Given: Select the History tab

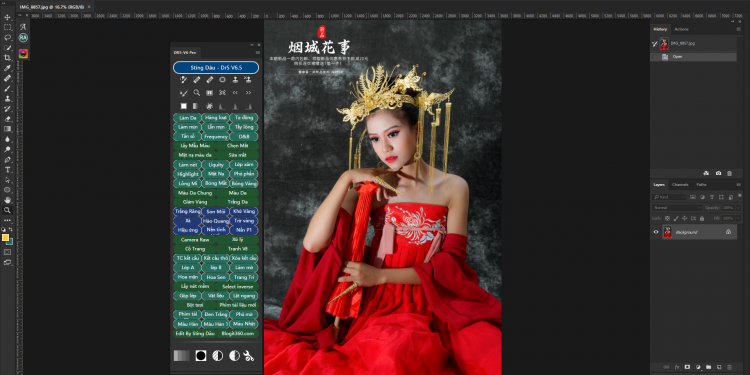Looking at the screenshot, I should pyautogui.click(x=660, y=29).
